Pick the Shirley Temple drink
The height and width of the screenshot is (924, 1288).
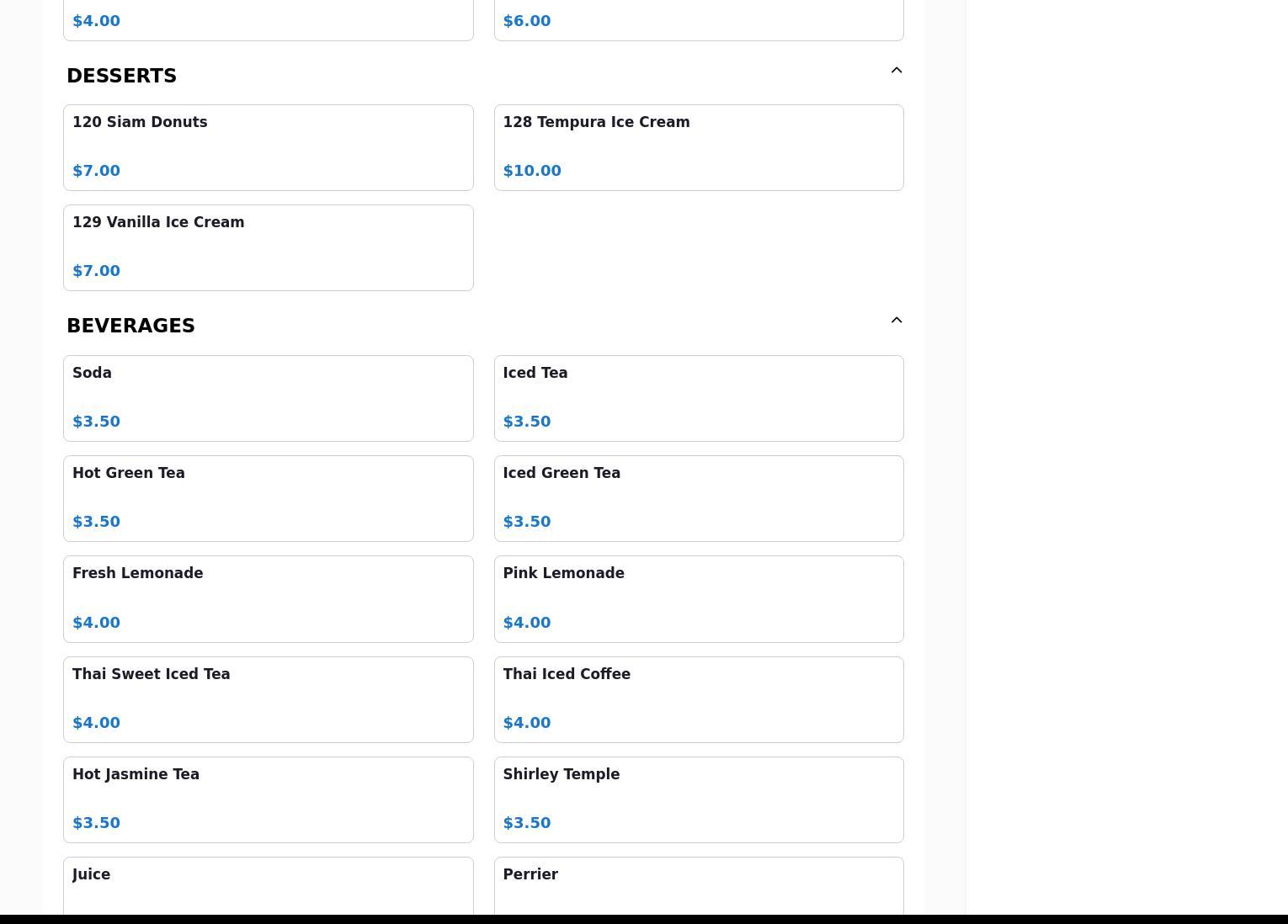click(x=699, y=800)
